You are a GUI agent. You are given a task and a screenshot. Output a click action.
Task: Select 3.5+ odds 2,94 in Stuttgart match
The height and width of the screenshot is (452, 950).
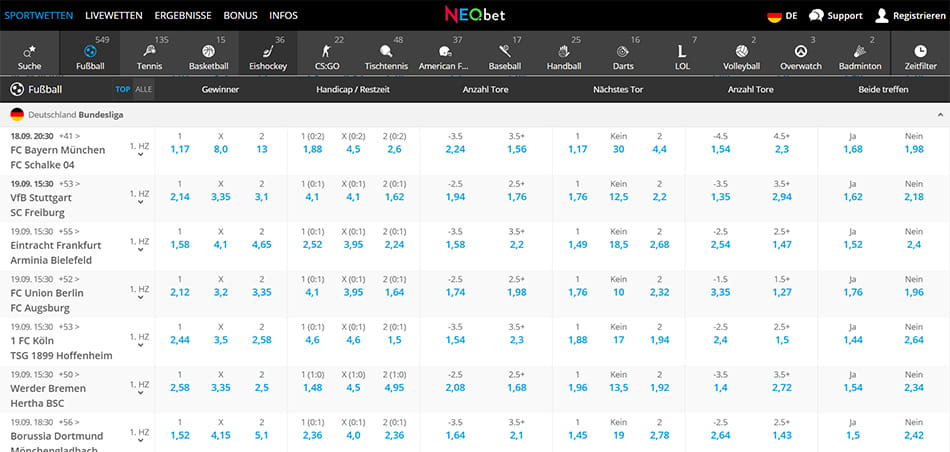[x=782, y=197]
